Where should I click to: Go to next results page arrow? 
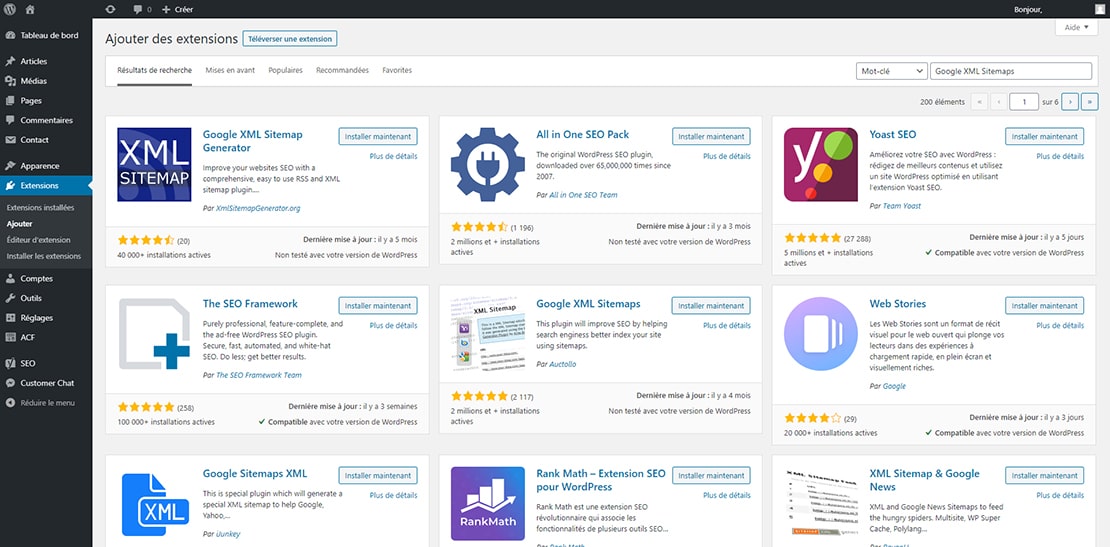pos(1070,102)
